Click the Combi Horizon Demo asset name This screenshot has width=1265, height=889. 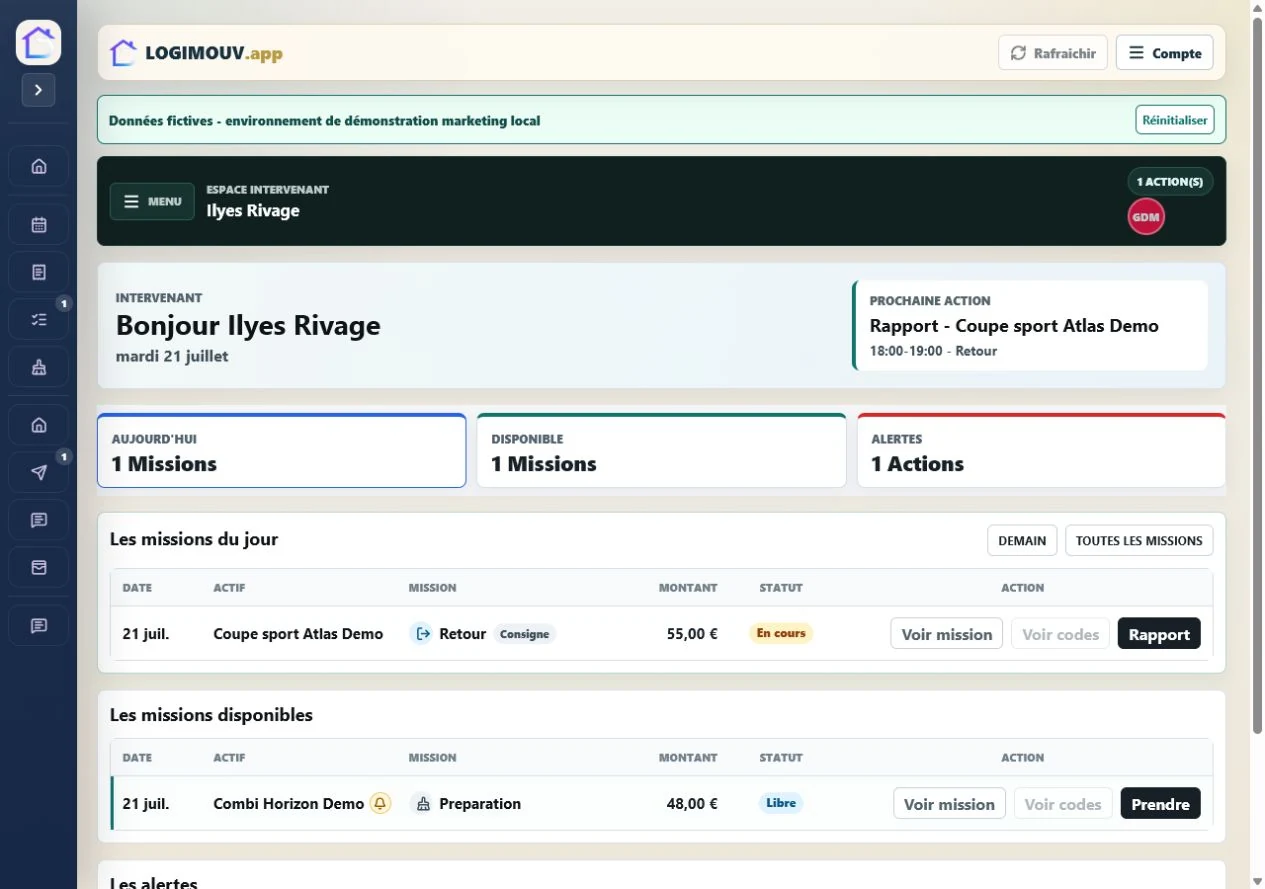289,804
